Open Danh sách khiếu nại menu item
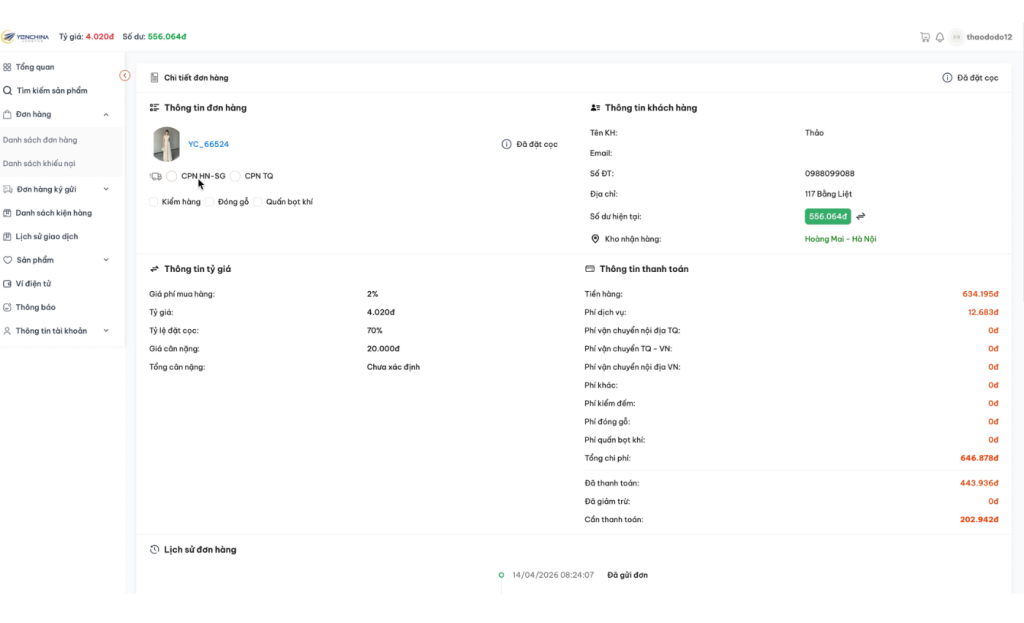The width and height of the screenshot is (1024, 623). click(40, 163)
